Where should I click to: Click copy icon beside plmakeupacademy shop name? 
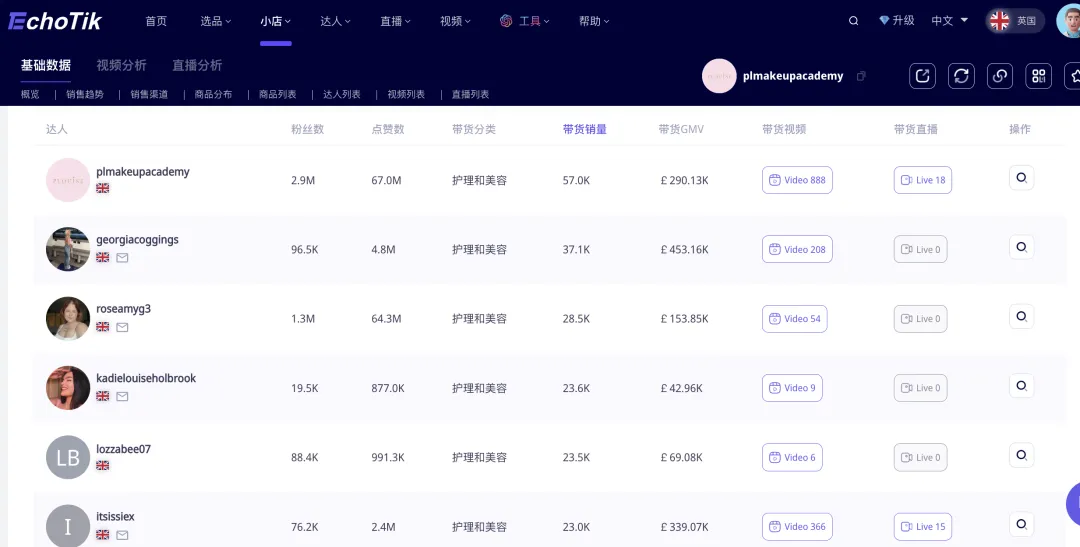[862, 76]
